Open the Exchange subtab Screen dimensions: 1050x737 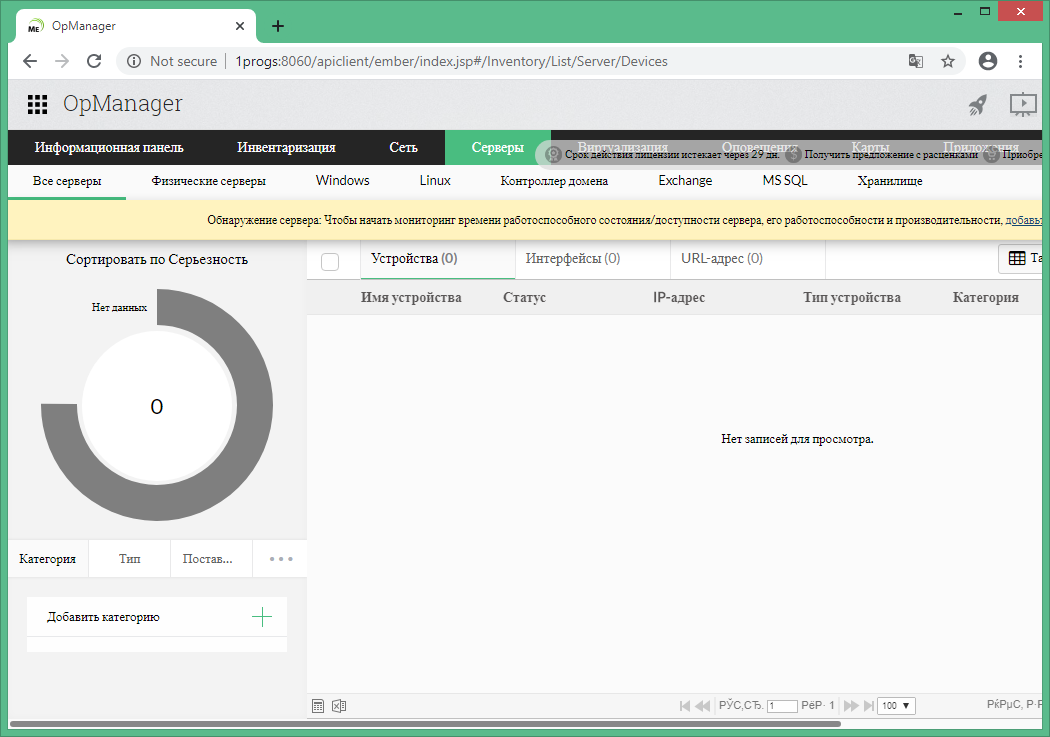click(685, 181)
